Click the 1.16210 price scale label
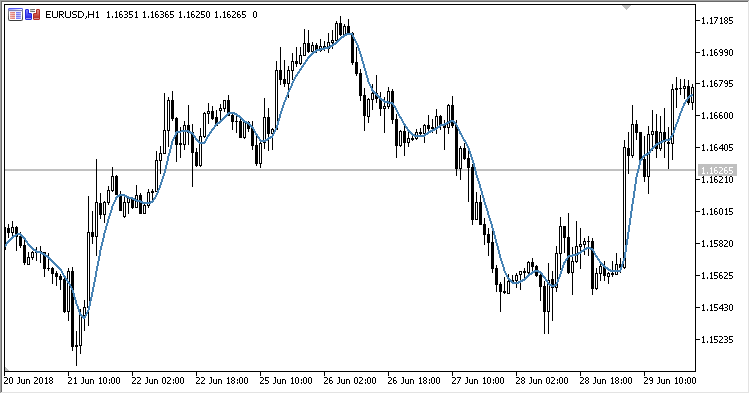This screenshot has width=750, height=394. tap(717, 180)
